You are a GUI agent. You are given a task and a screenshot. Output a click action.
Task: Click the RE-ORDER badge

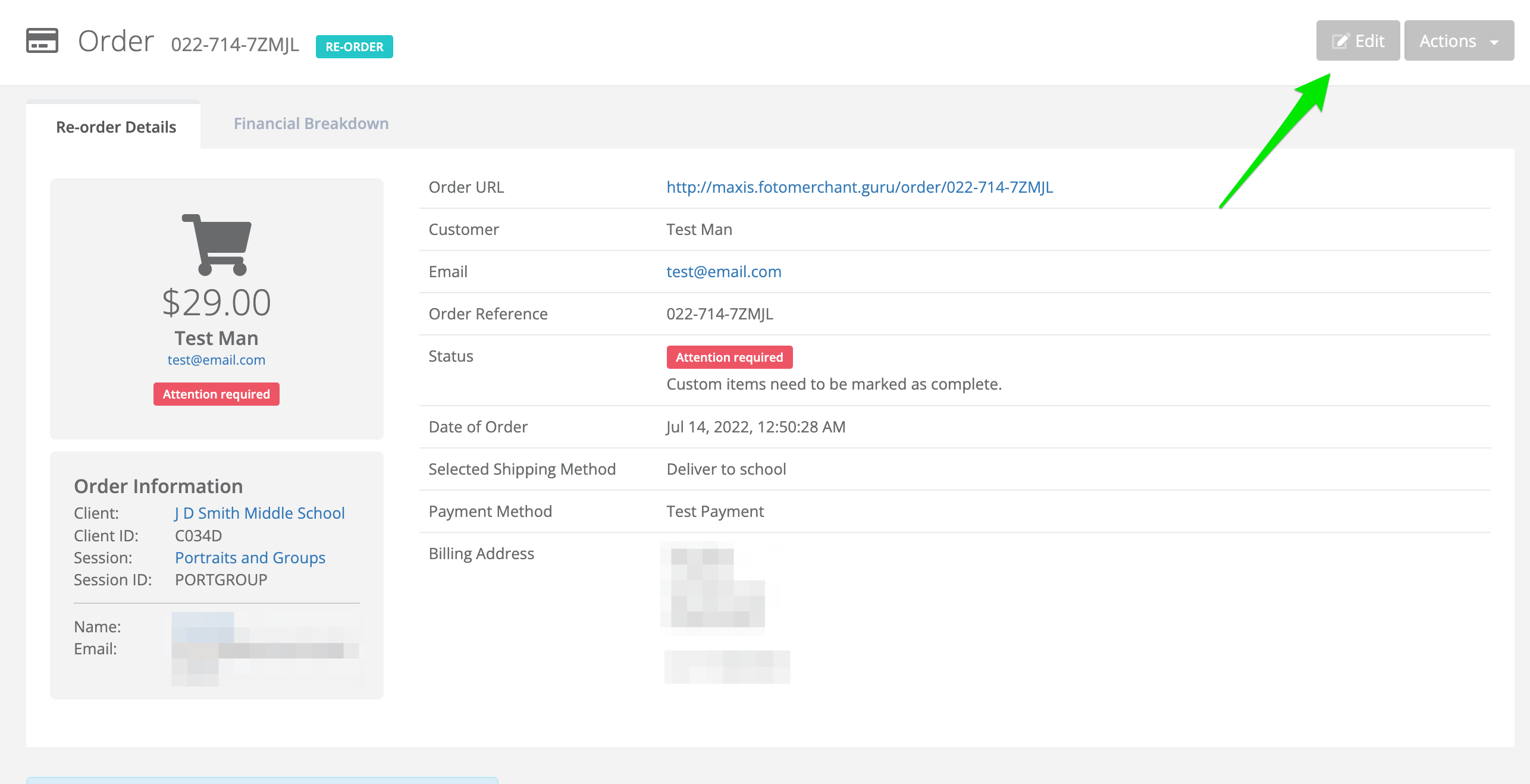[354, 46]
